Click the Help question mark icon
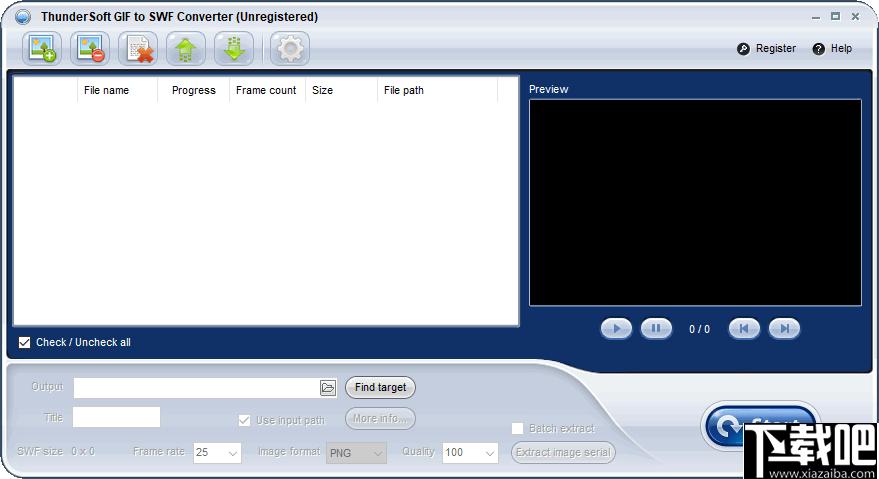Screen dimensions: 879x479 point(818,49)
